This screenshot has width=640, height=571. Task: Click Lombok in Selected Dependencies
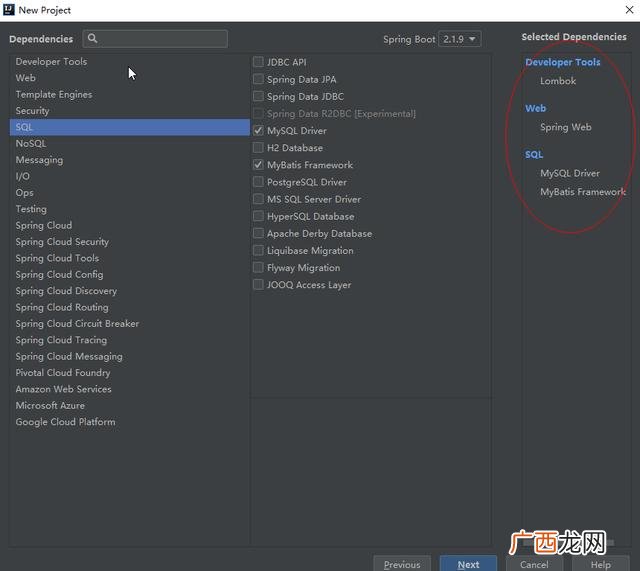point(558,81)
